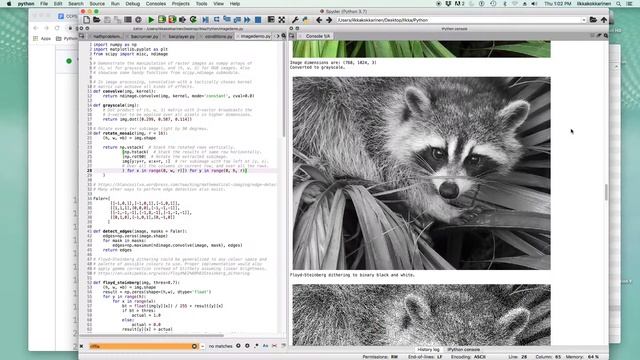This screenshot has width=640, height=360.
Task: Toggle the replace option in find bar
Action: click(284, 346)
